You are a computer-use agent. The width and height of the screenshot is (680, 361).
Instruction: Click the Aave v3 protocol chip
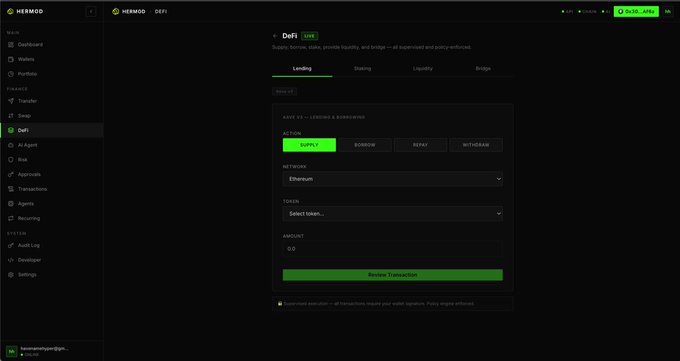point(284,92)
